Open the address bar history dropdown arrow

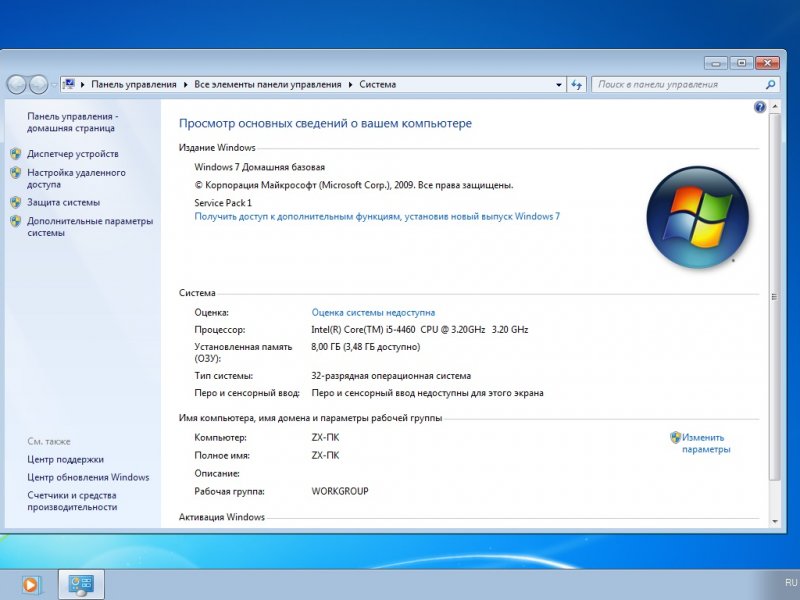click(559, 85)
